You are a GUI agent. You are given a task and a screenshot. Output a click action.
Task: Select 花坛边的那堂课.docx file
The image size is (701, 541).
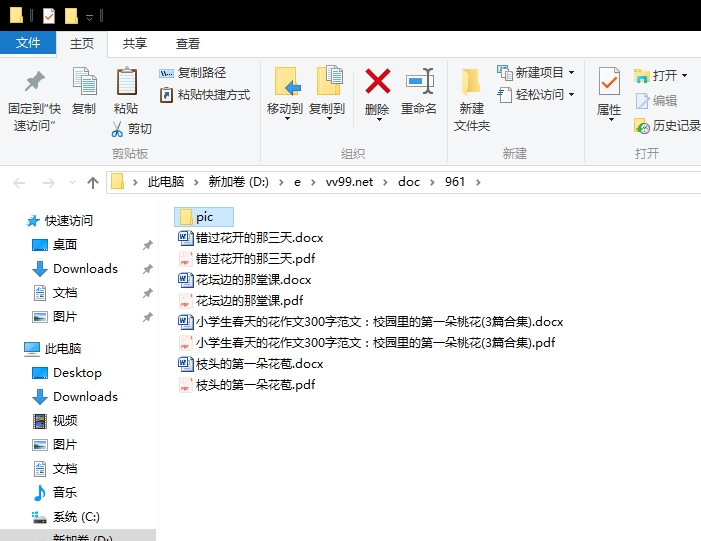245,279
